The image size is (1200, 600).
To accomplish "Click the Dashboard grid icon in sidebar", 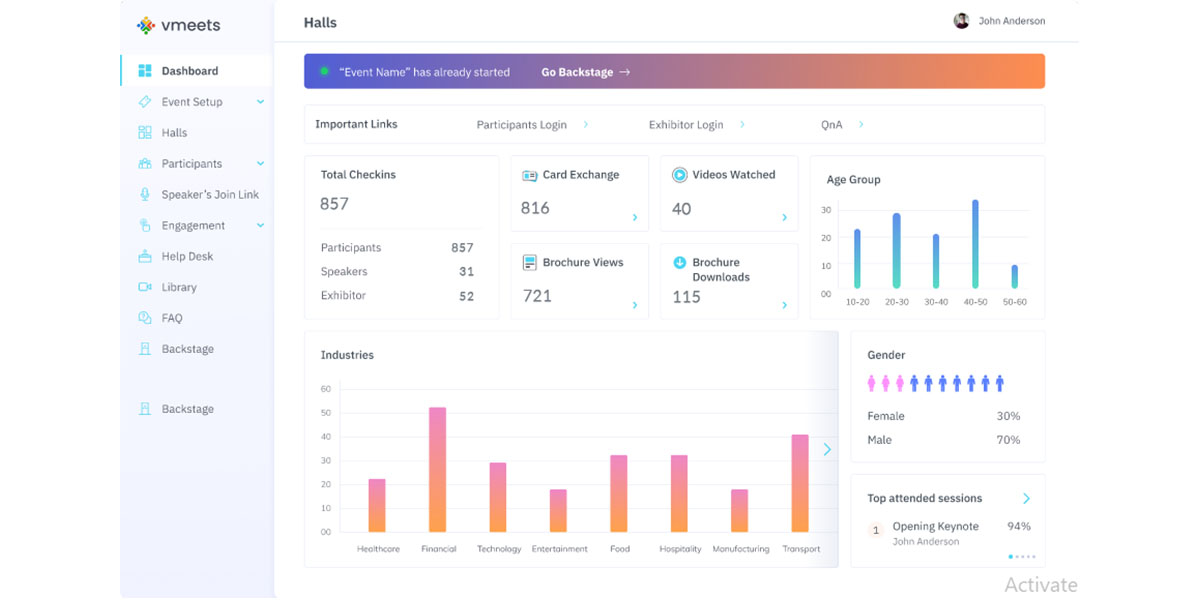I will (145, 71).
